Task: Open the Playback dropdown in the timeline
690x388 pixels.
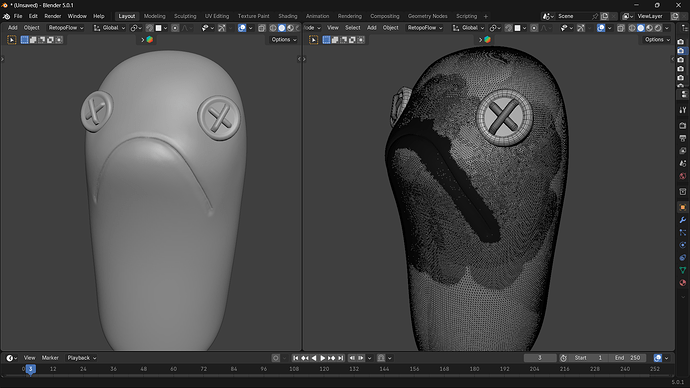Action: pos(82,358)
